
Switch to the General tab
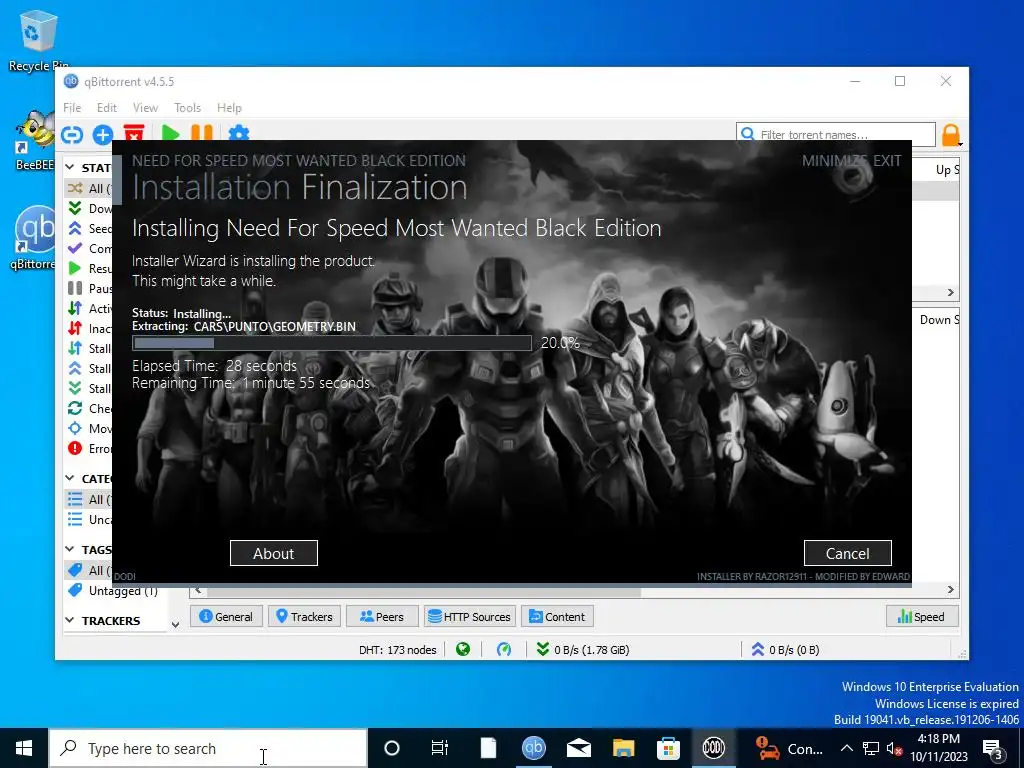click(x=226, y=616)
